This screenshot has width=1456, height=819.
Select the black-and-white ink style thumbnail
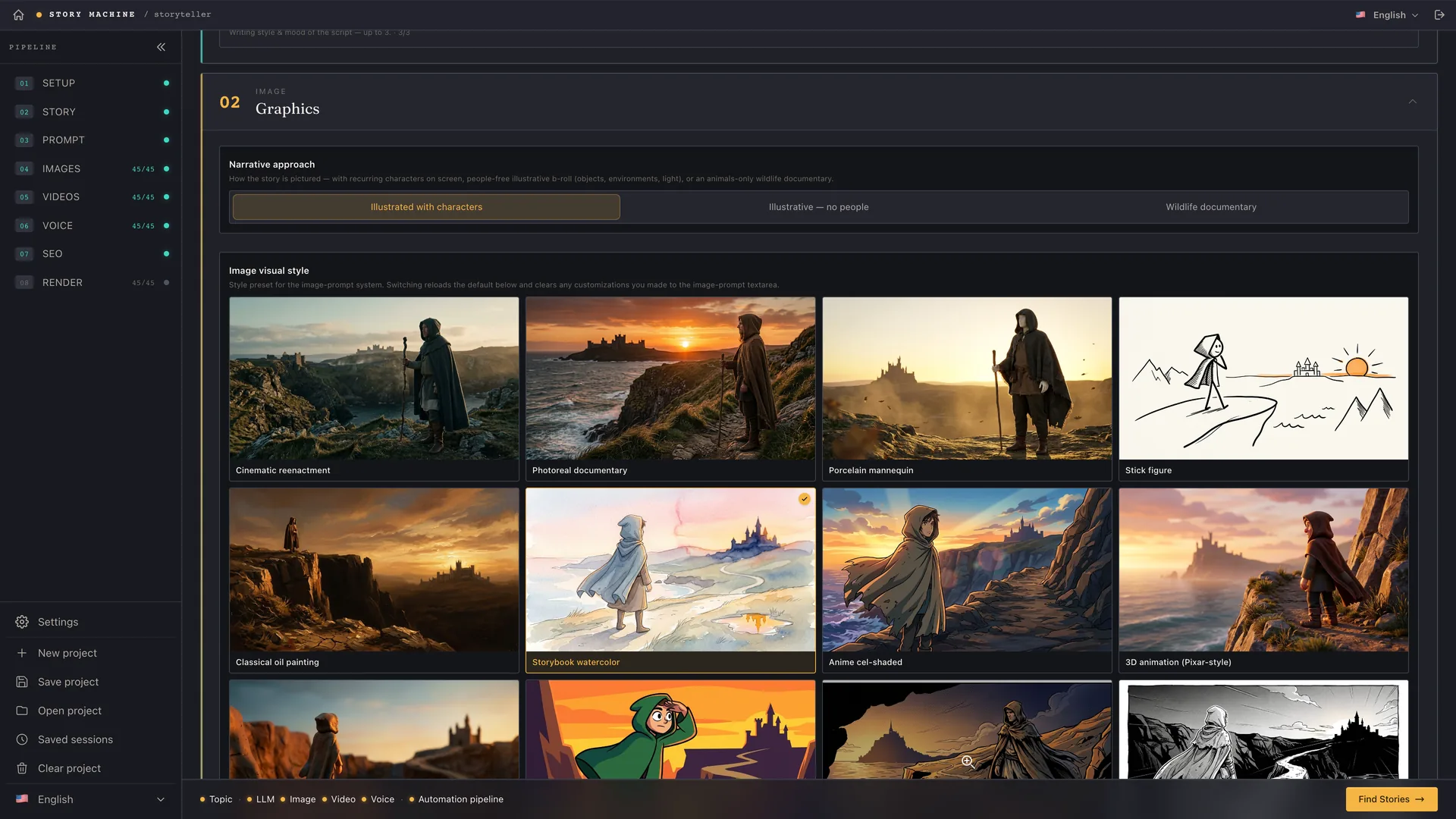(1263, 730)
